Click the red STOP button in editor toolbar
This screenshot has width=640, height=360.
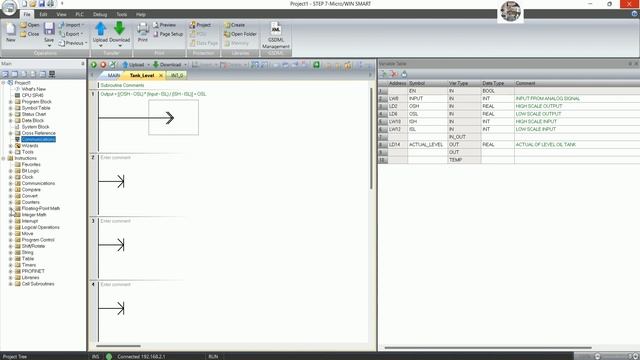click(x=103, y=64)
